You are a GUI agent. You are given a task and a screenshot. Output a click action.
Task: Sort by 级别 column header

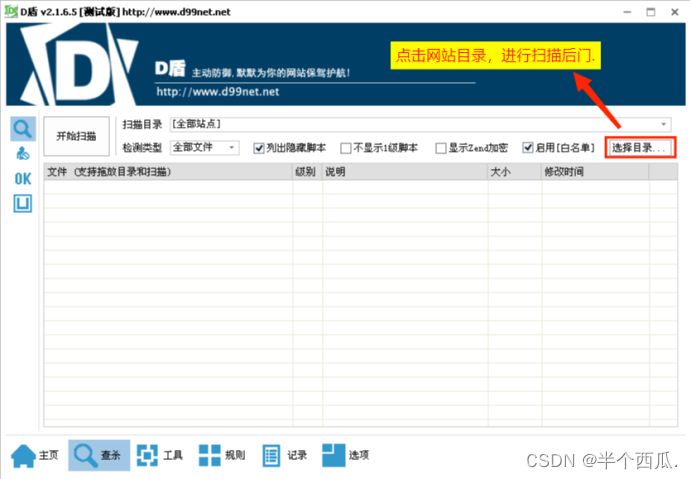(308, 172)
